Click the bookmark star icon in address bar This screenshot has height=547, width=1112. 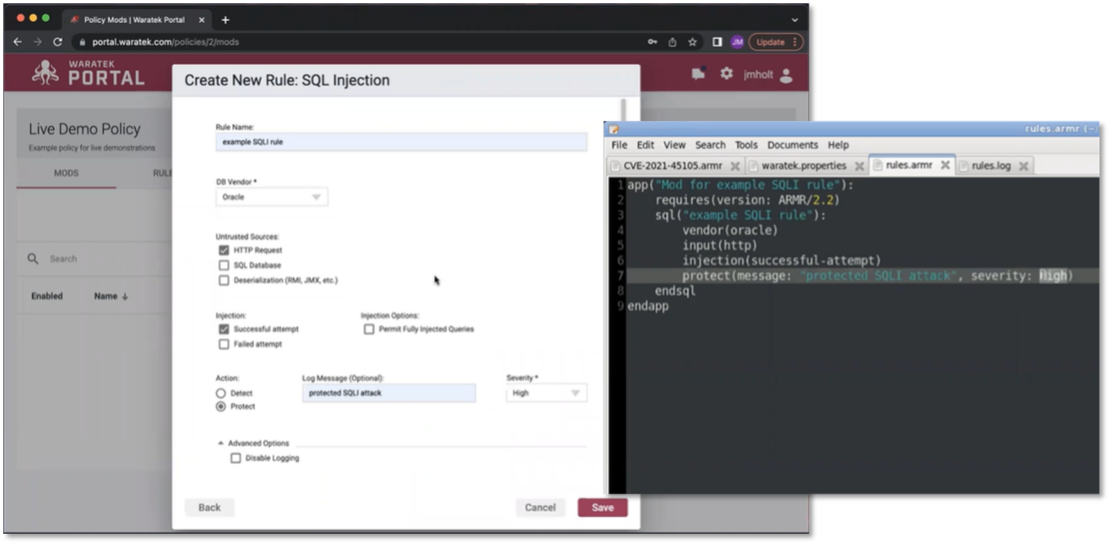coord(692,42)
